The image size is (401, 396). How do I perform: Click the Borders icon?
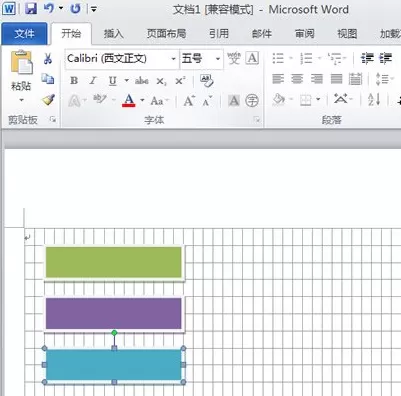[x=306, y=100]
